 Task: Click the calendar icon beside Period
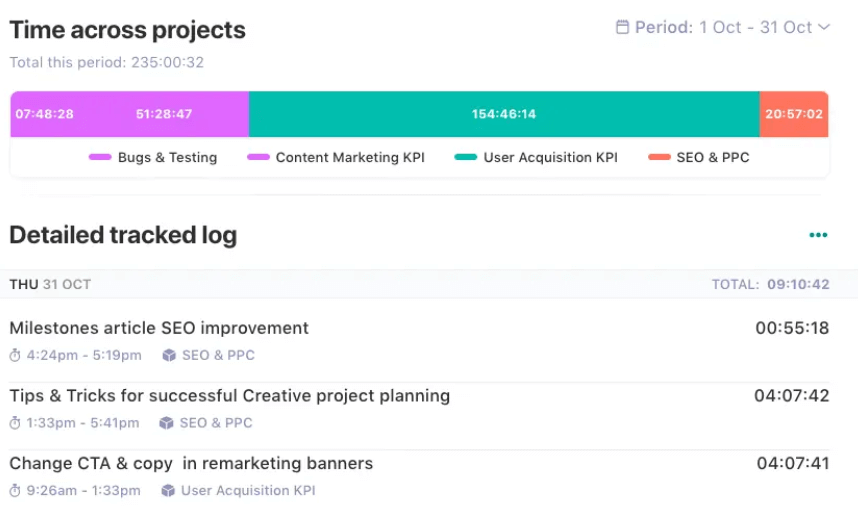pos(622,27)
